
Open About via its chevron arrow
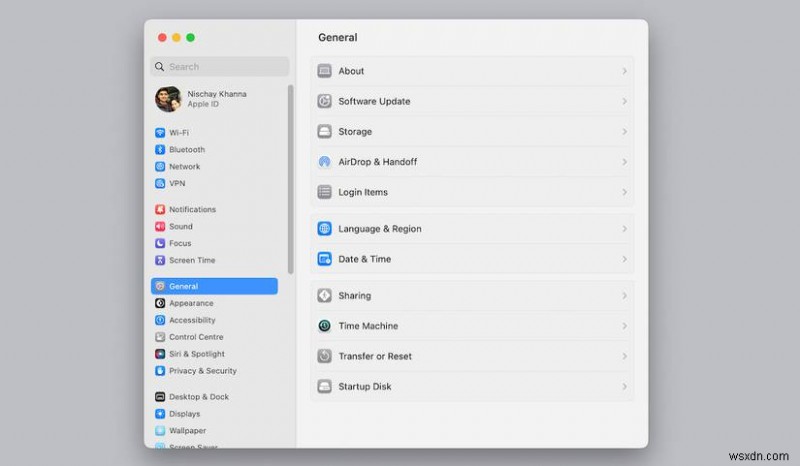(624, 71)
